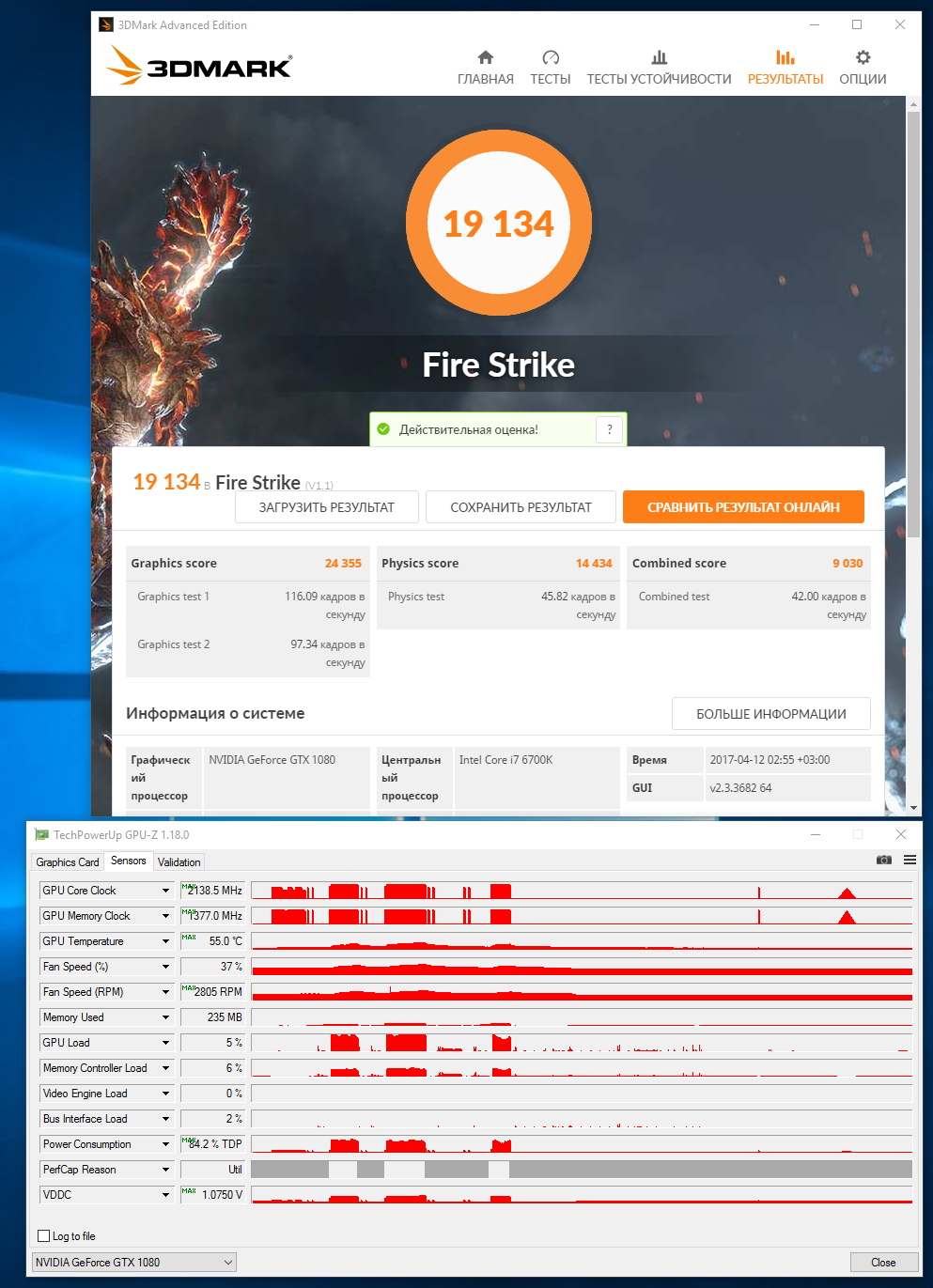The image size is (933, 1288).
Task: Select the Combined score value 9 030
Action: pyautogui.click(x=847, y=564)
